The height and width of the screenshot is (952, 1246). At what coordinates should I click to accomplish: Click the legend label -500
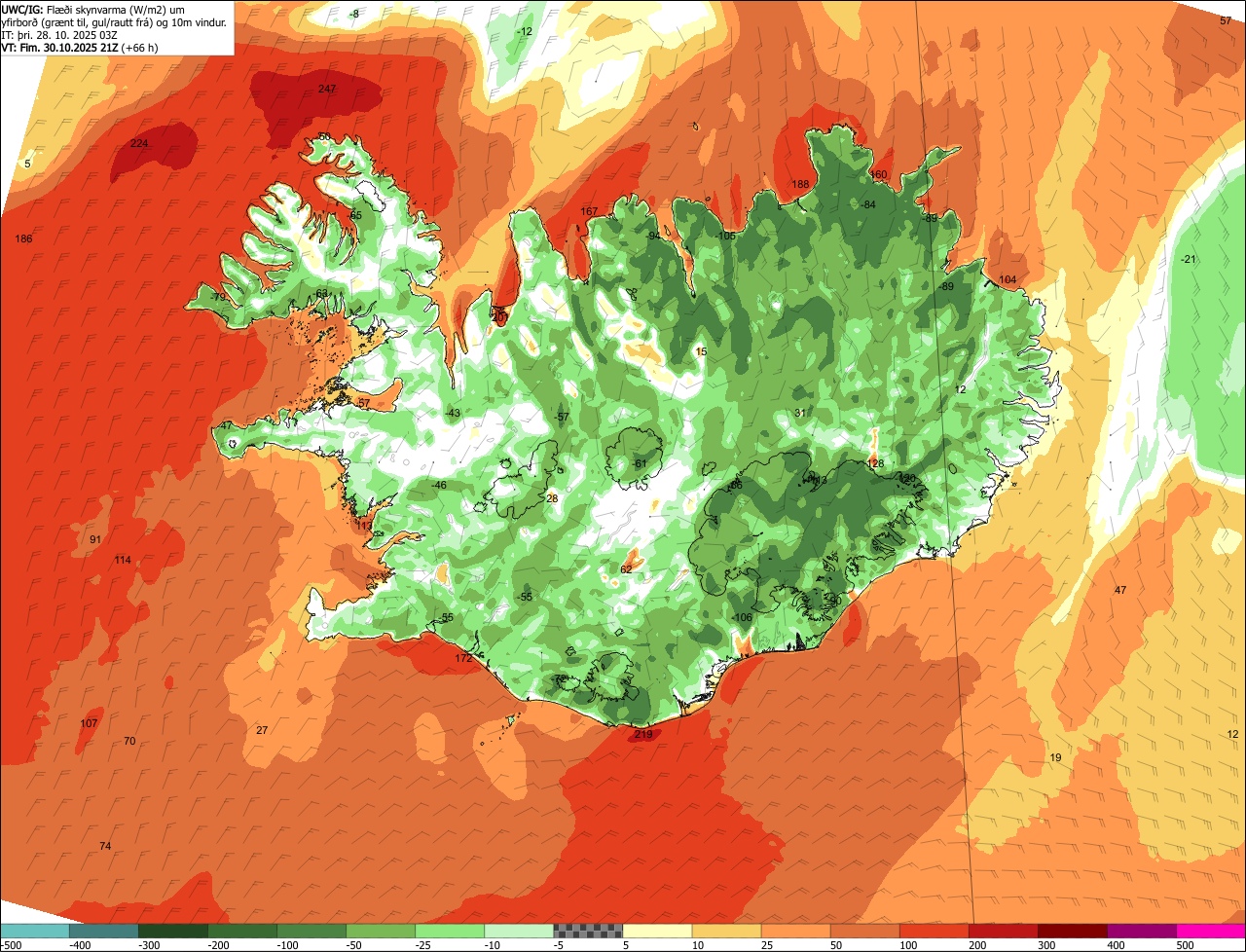click(x=11, y=945)
